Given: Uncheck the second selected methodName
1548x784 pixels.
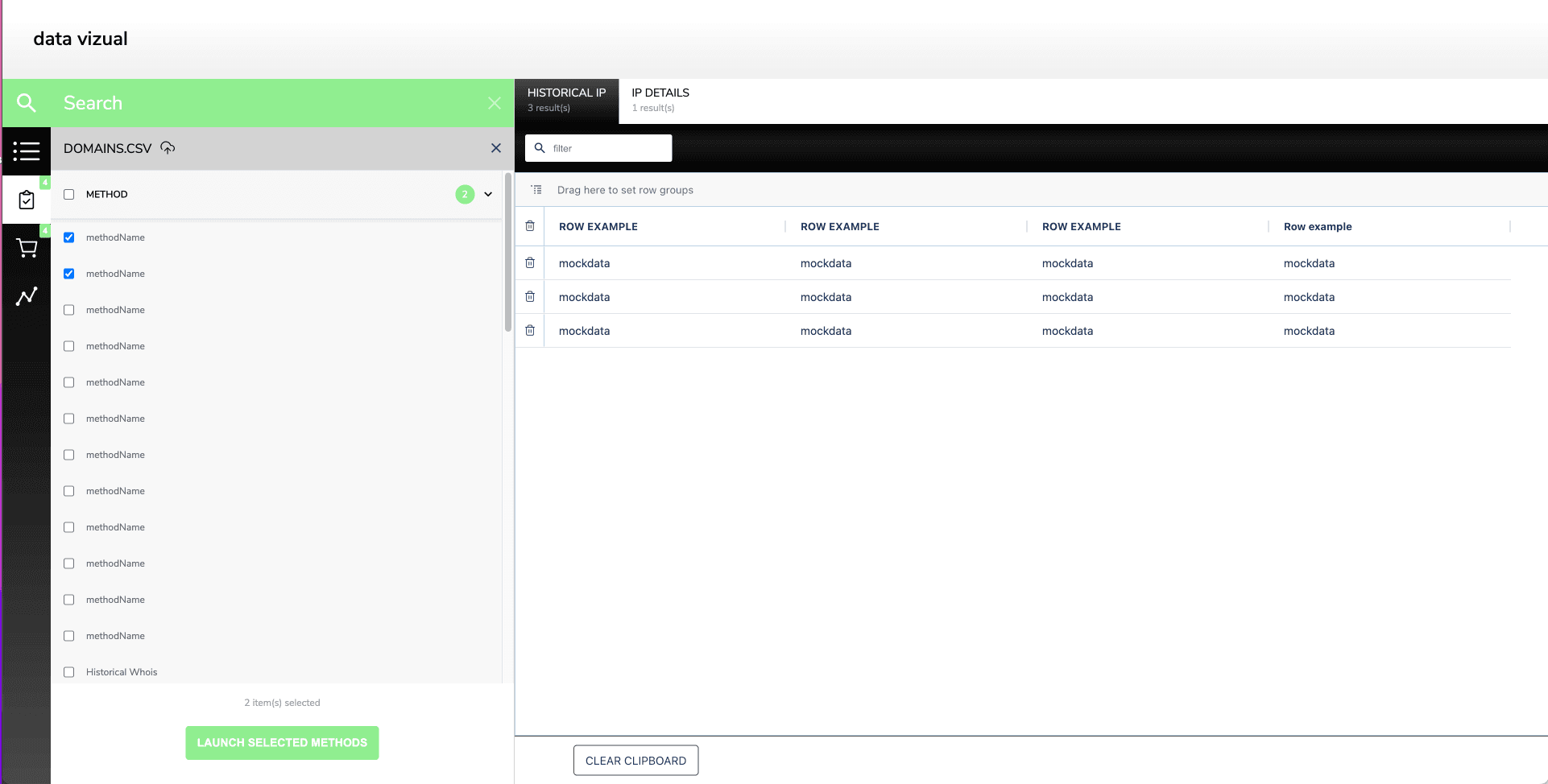Looking at the screenshot, I should tap(68, 273).
